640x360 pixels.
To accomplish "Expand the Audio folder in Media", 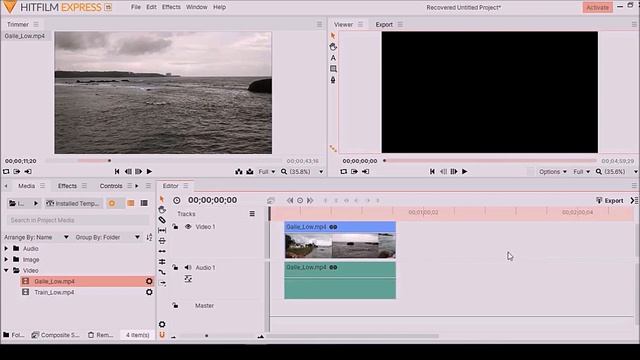I will point(6,248).
